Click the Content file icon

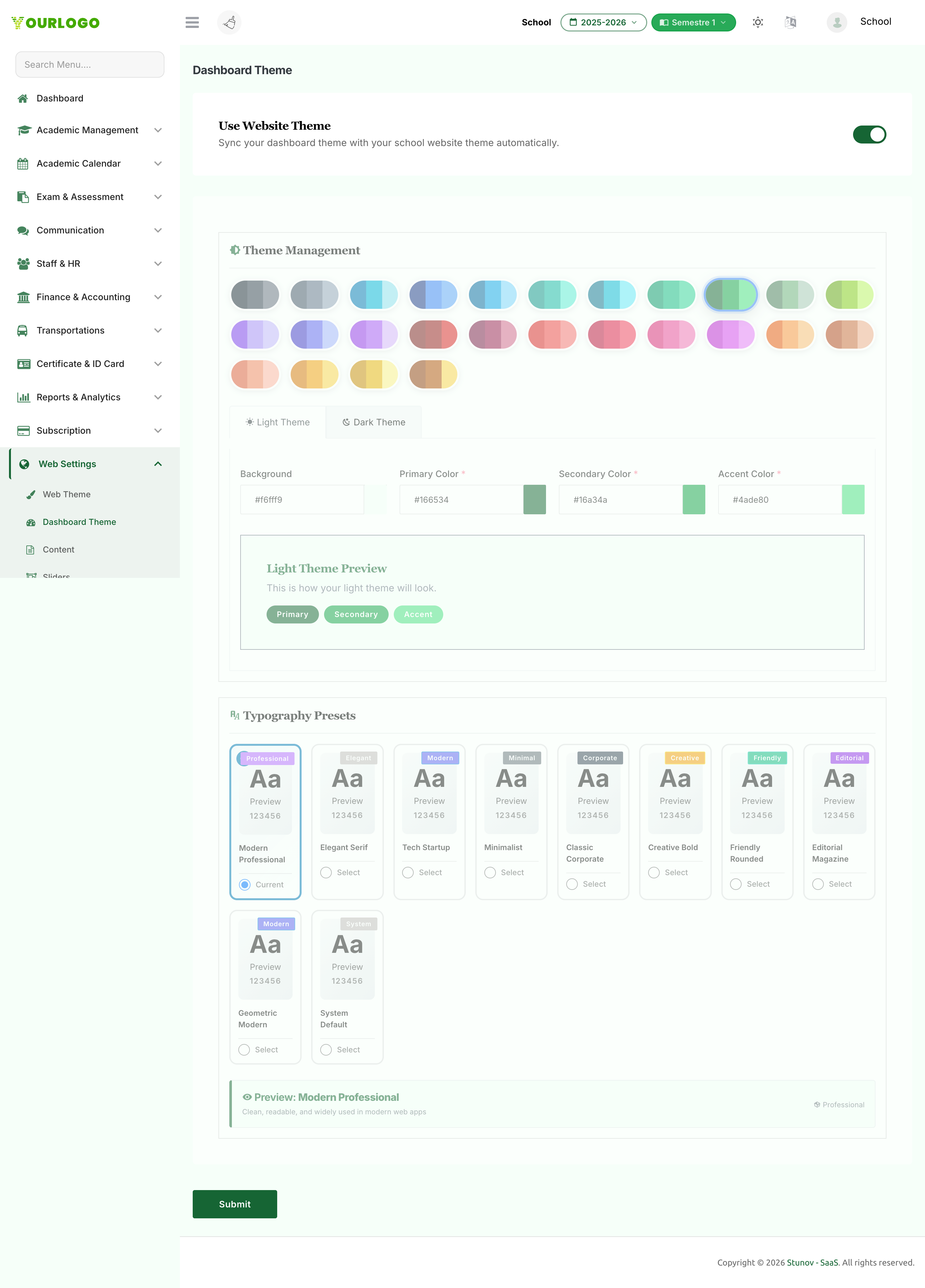pyautogui.click(x=31, y=550)
